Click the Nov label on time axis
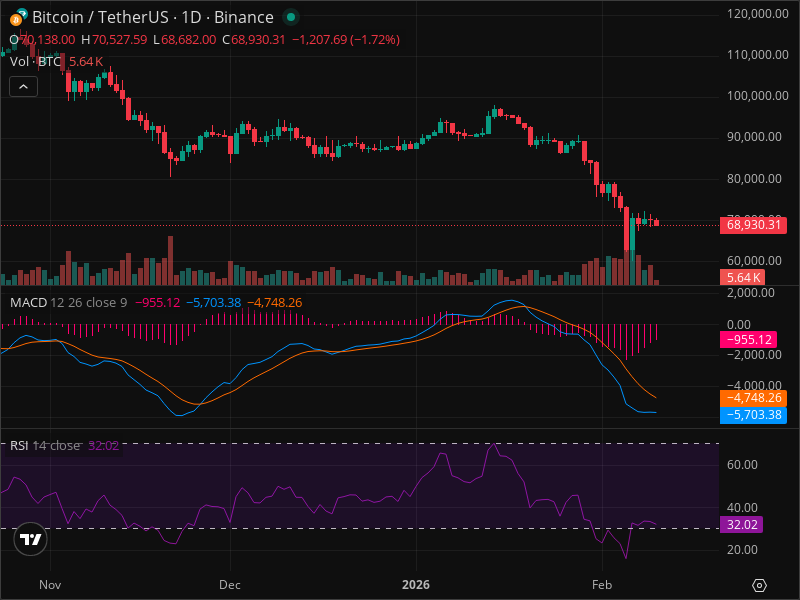Screen dimensions: 800x600 pos(50,585)
